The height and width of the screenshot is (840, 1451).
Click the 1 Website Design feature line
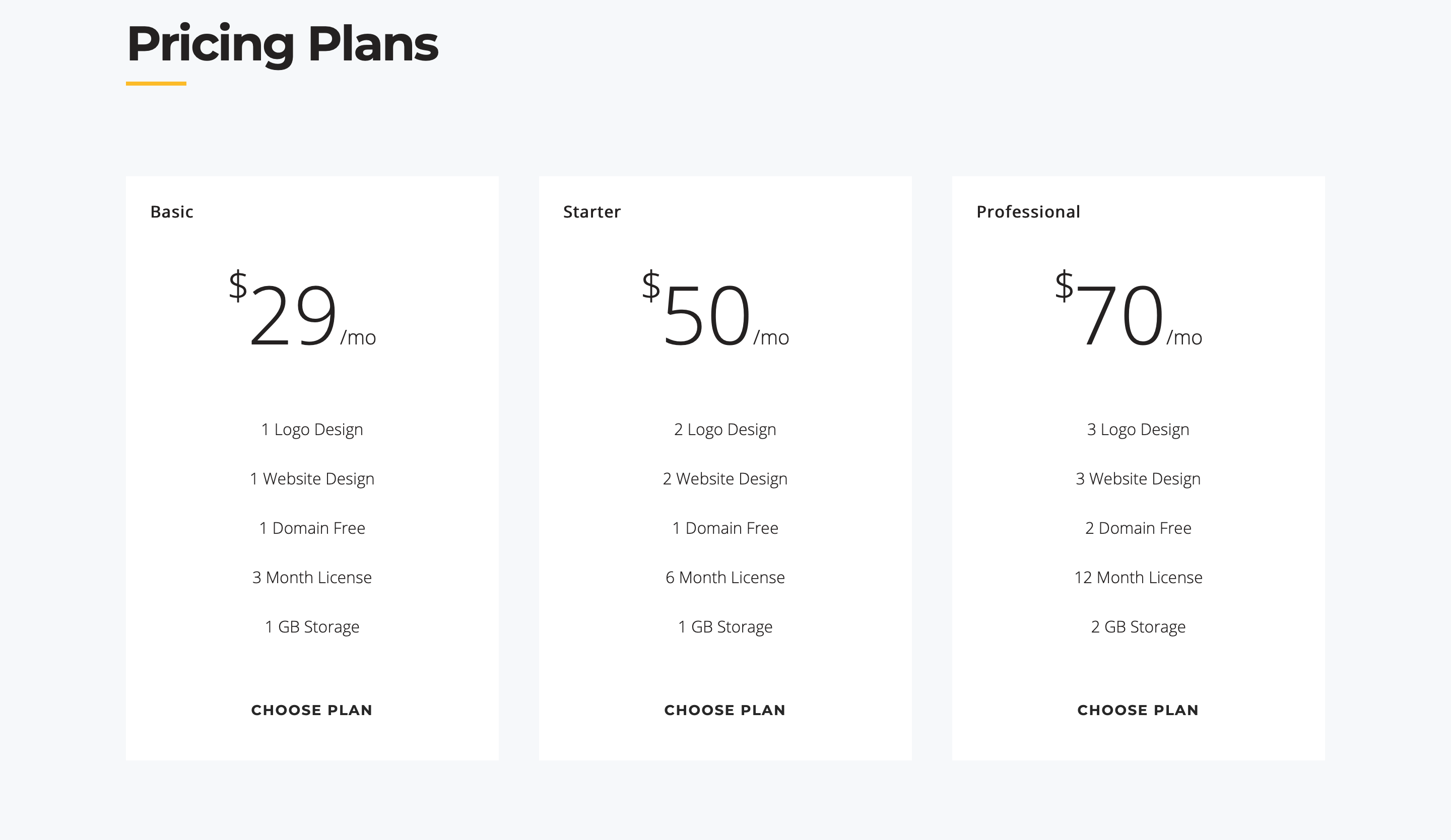[312, 479]
